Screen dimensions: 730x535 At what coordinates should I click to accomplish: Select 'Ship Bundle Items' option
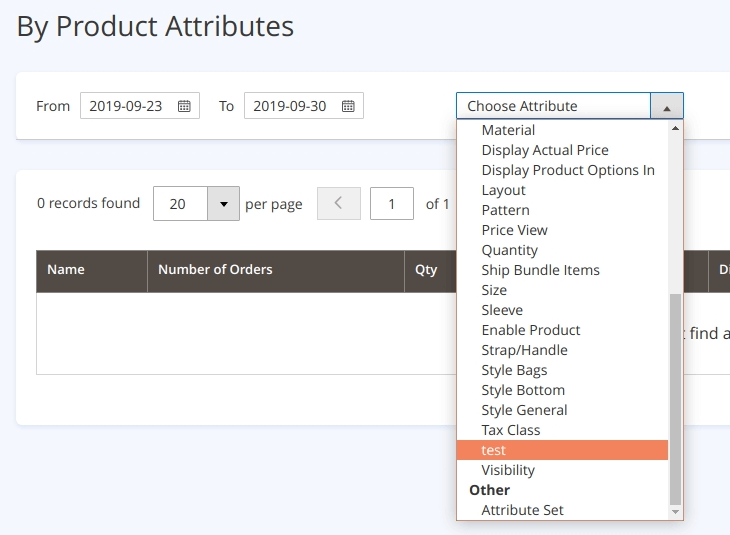(x=540, y=270)
